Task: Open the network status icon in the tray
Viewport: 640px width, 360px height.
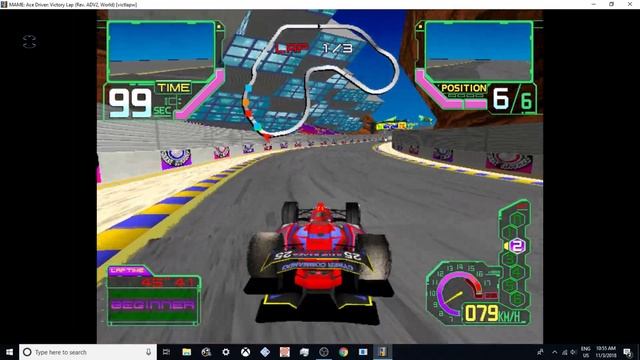Action: pos(564,352)
